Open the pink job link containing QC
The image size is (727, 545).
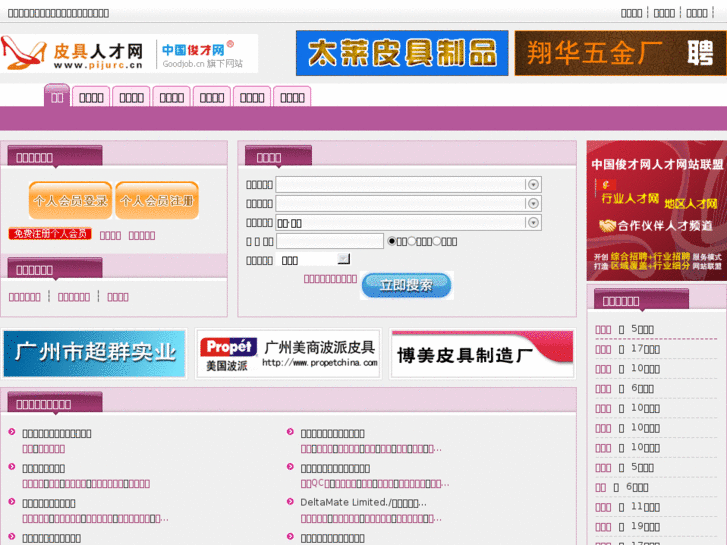[375, 484]
